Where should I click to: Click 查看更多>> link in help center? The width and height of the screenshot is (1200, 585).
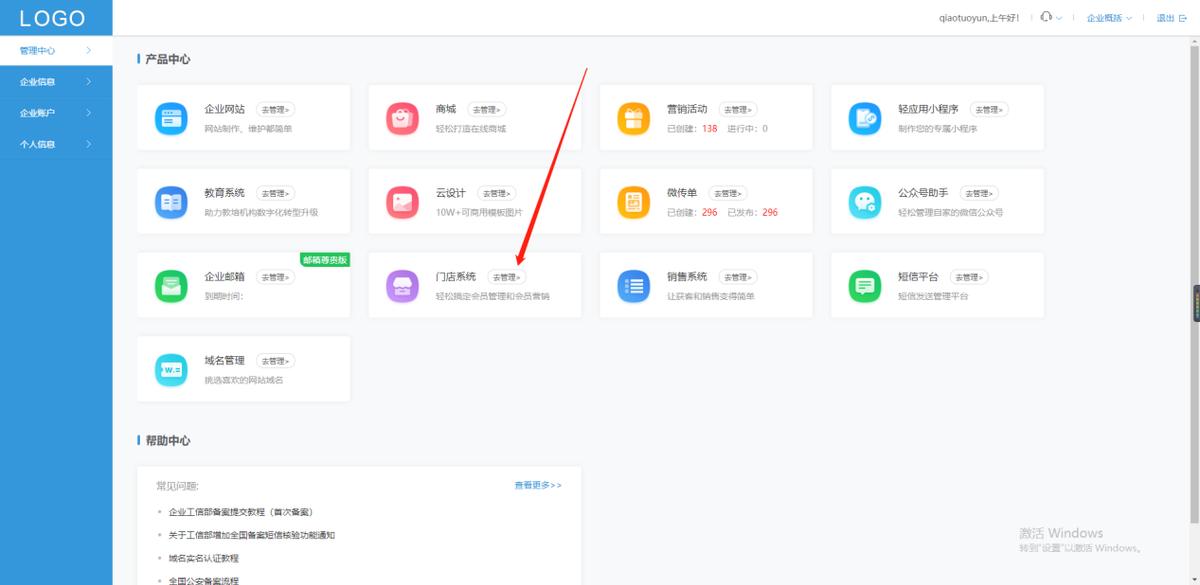coord(538,485)
